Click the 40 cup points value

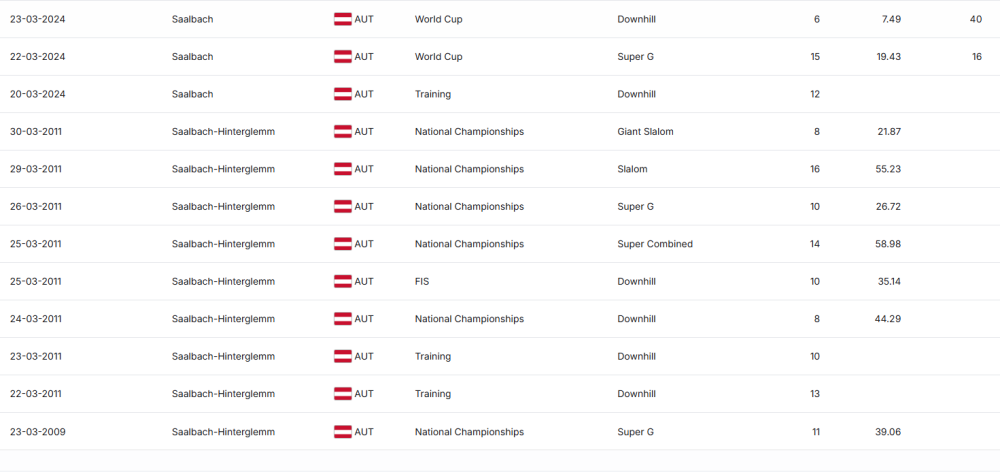976,19
